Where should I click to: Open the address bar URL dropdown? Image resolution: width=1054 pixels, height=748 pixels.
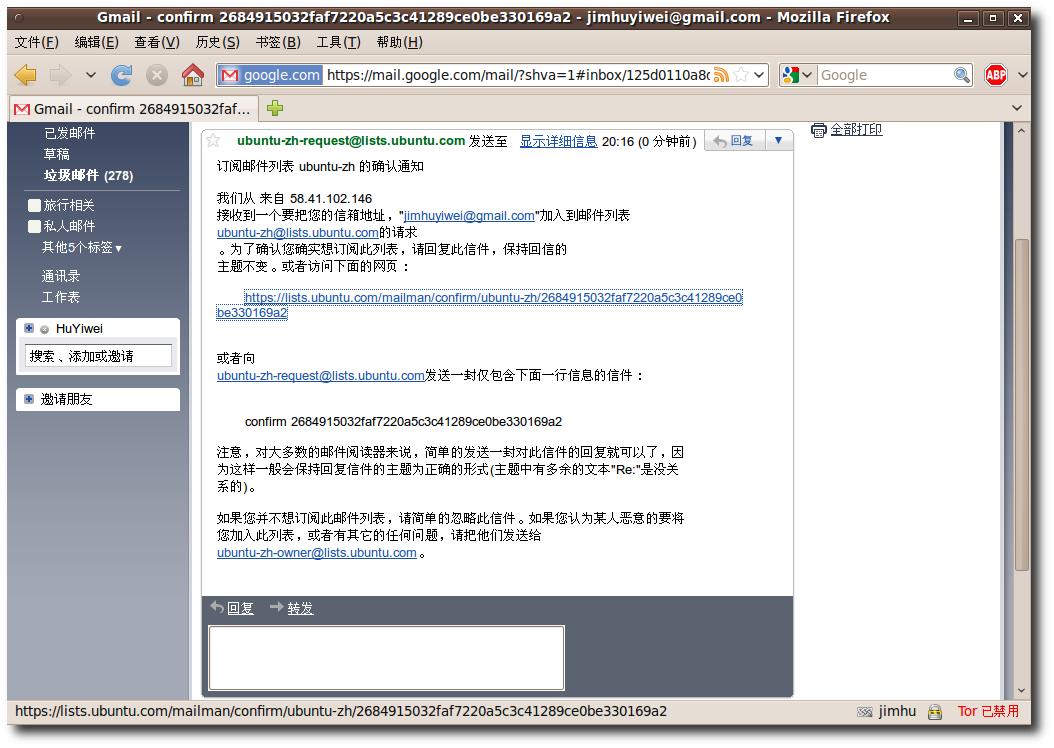760,75
